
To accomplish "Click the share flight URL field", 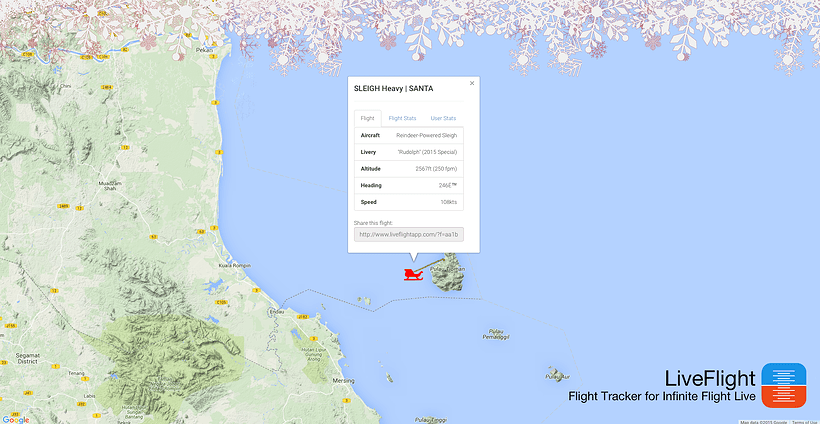I will 409,234.
